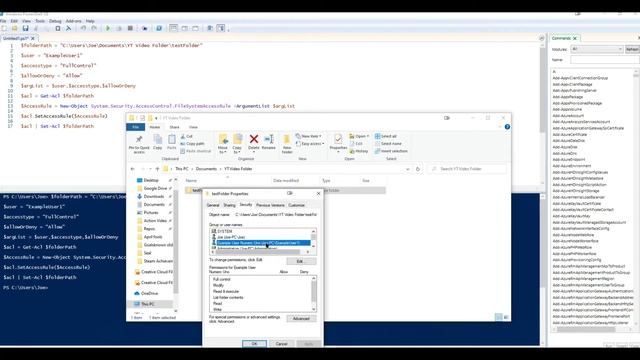This screenshot has width=640, height=360.
Task: Click the Back arrow in Explorer navigation
Action: [x=133, y=169]
